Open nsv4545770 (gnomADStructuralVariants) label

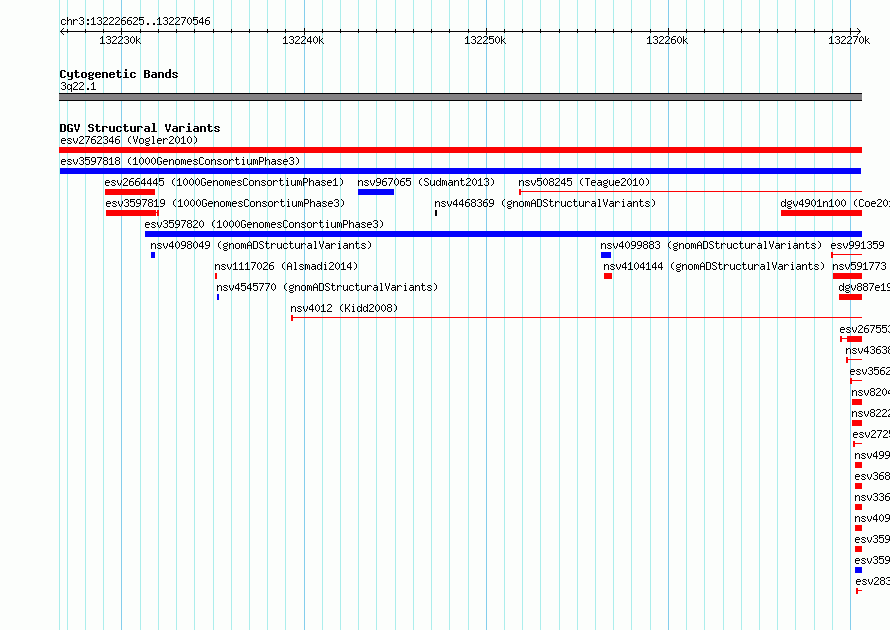(x=327, y=287)
